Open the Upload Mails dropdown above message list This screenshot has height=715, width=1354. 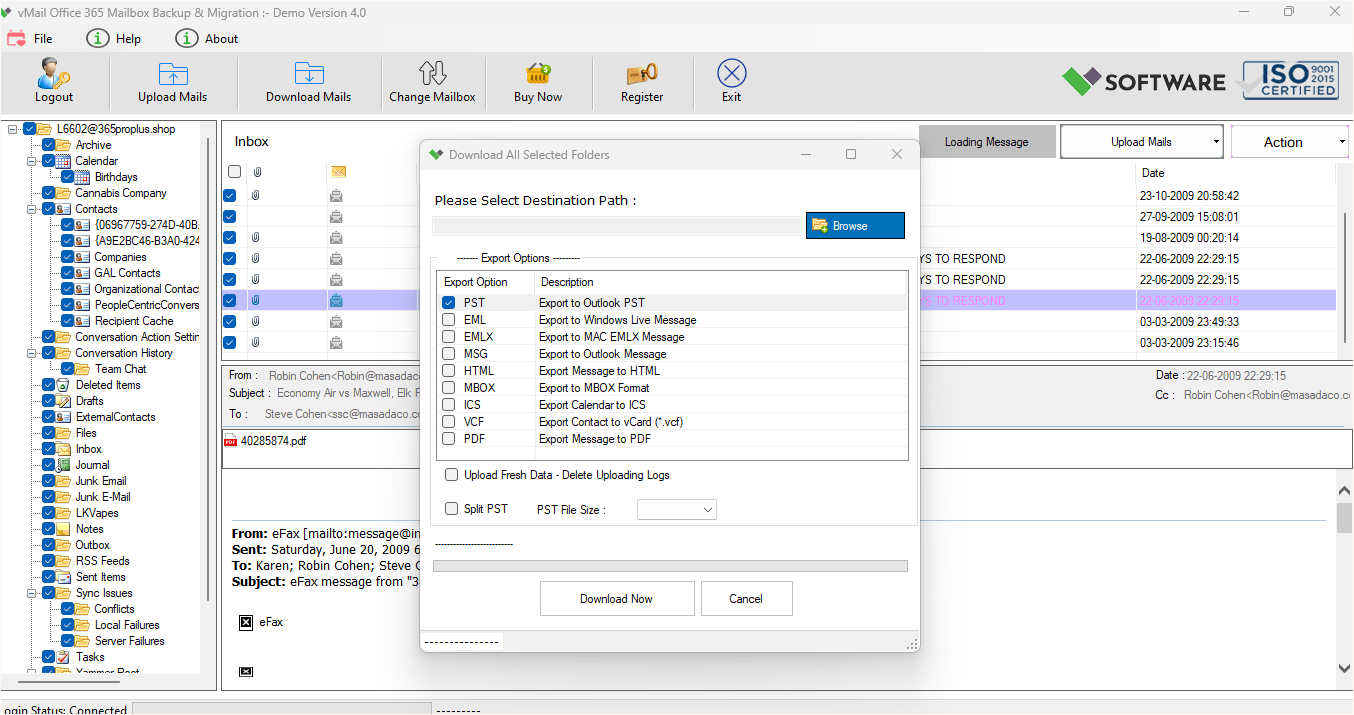coord(1142,142)
